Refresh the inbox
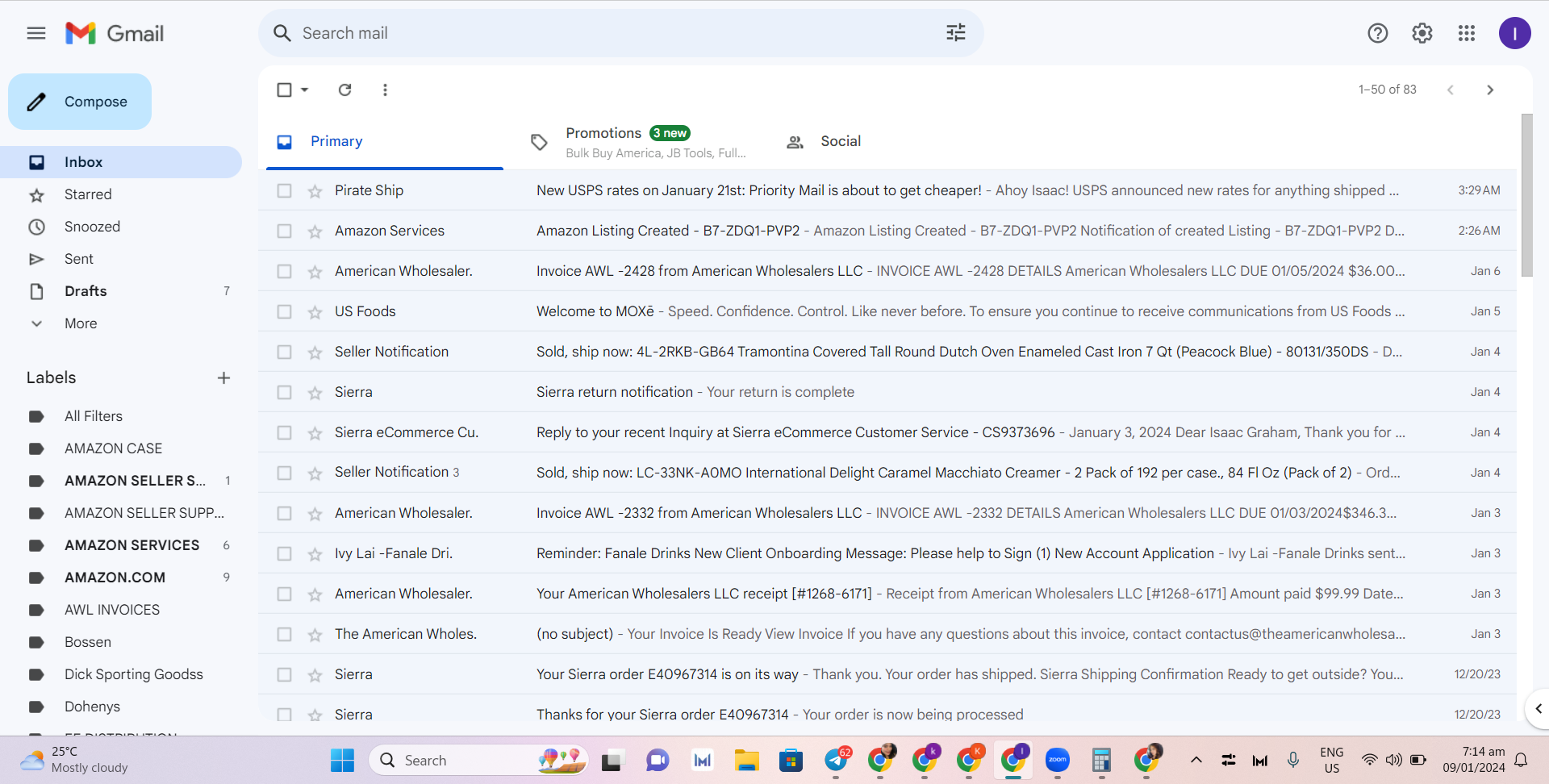 point(344,90)
